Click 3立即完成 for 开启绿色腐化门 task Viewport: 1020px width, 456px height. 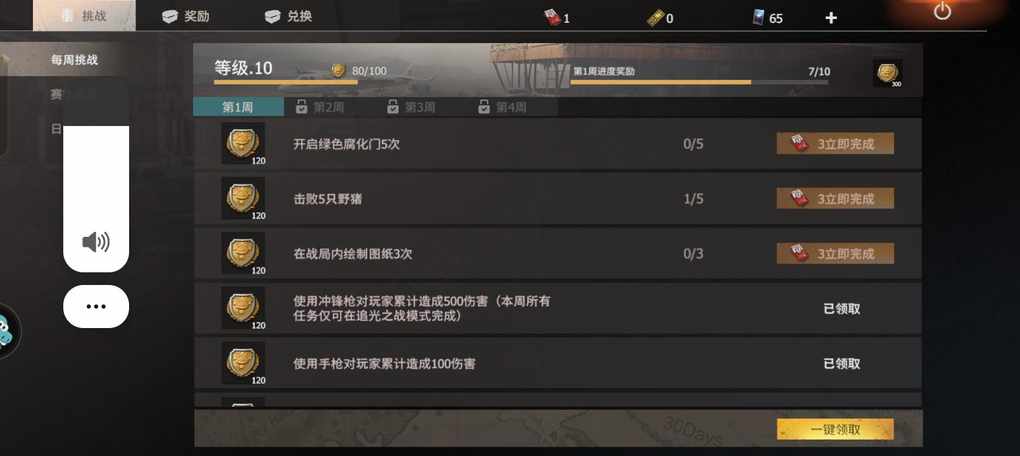click(835, 144)
